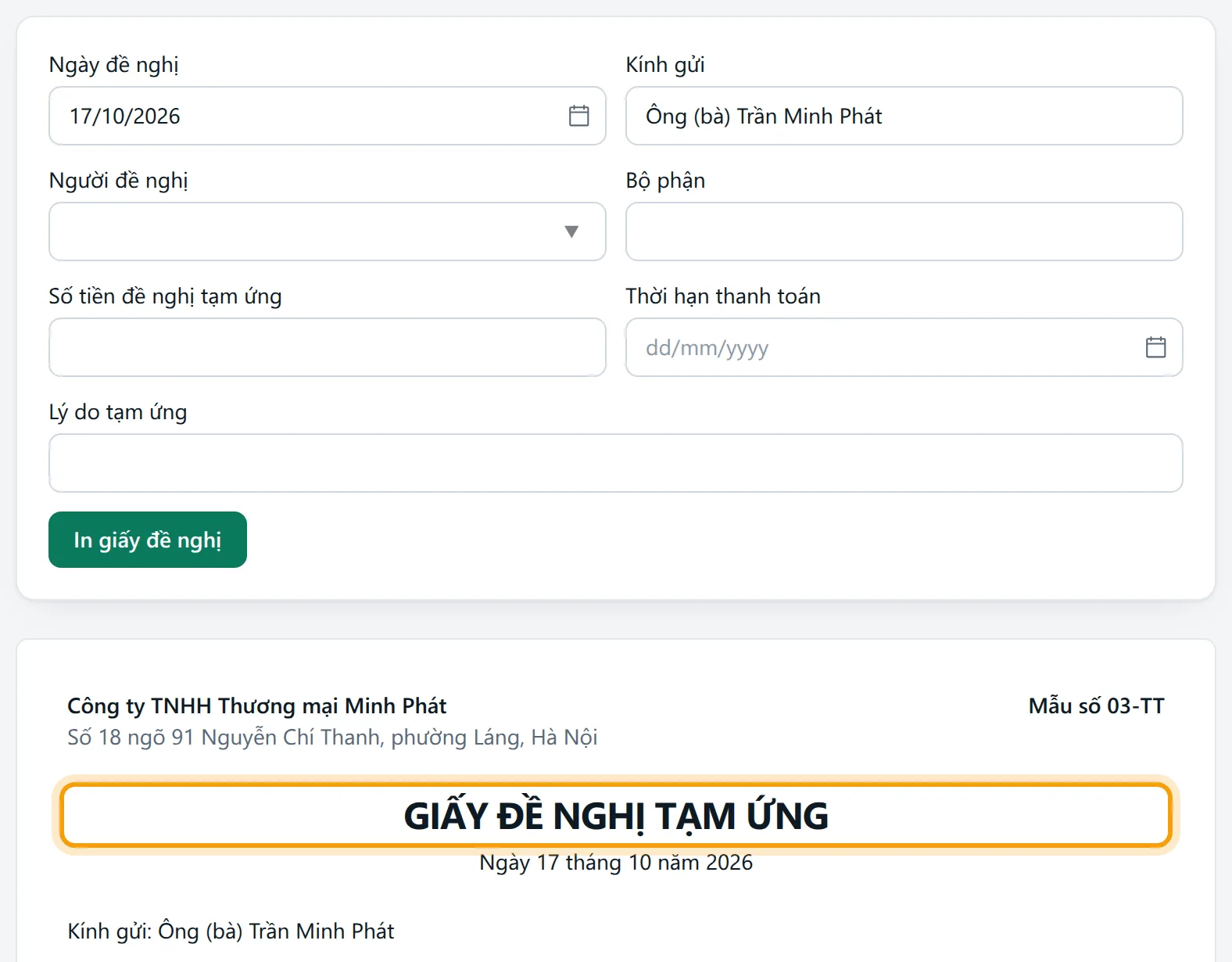Click Ngày 17 tháng 10 năm 2026 text

tap(616, 863)
